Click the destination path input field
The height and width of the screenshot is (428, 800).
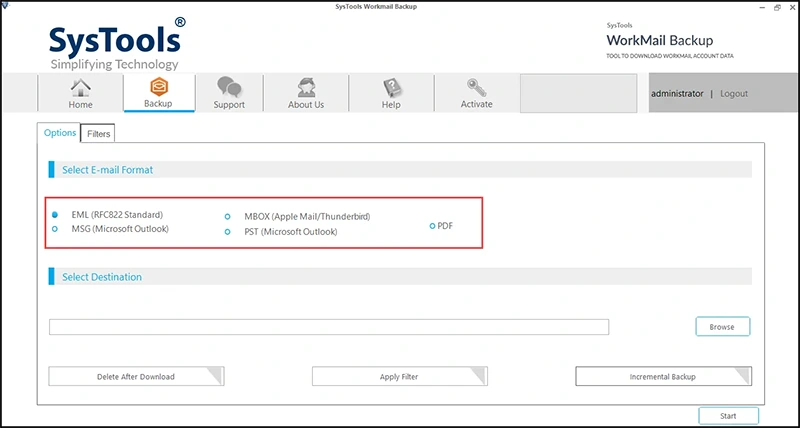pos(329,327)
